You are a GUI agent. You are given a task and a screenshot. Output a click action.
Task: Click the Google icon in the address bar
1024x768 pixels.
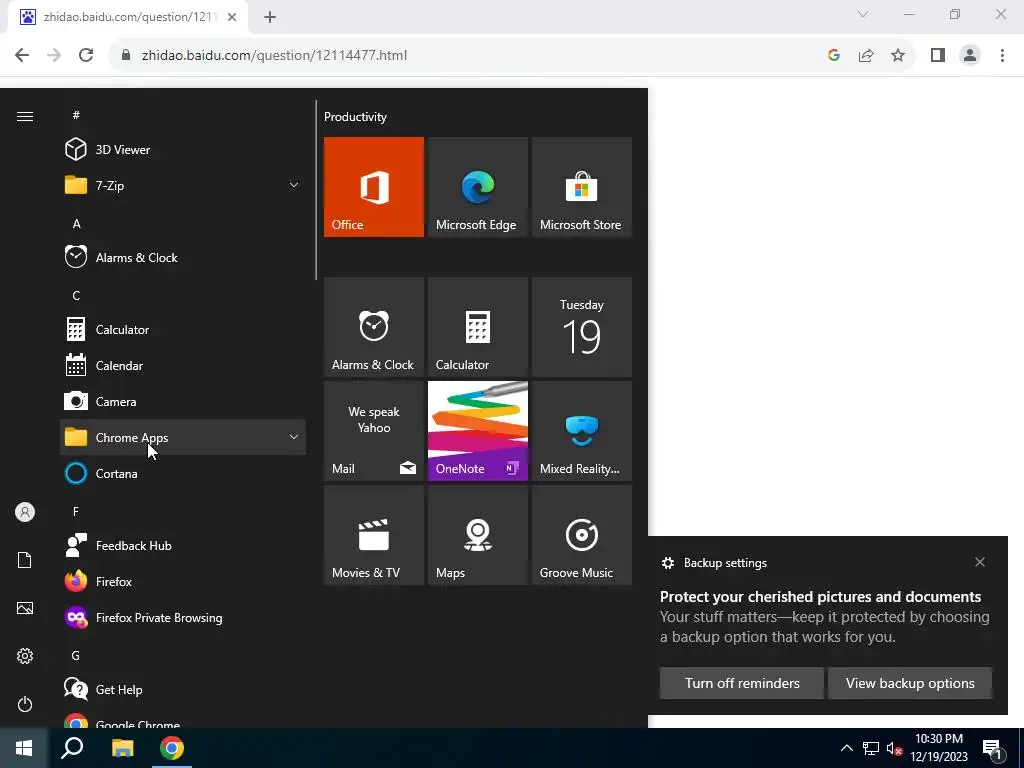point(833,55)
